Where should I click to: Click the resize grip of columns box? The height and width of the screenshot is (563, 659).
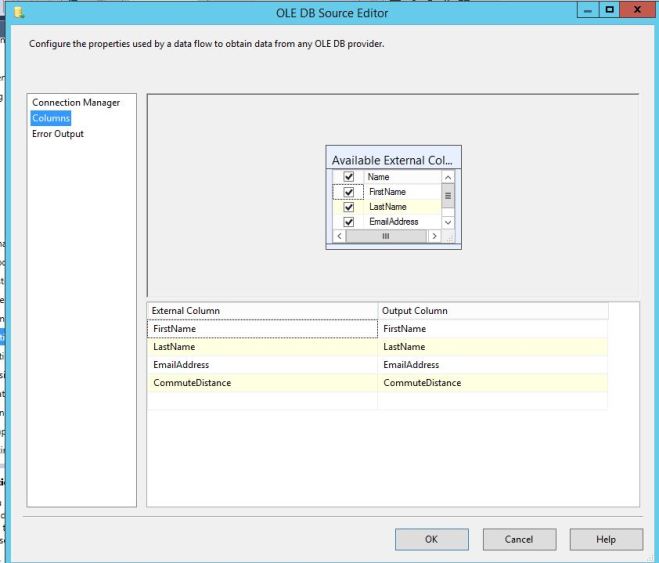[449, 237]
